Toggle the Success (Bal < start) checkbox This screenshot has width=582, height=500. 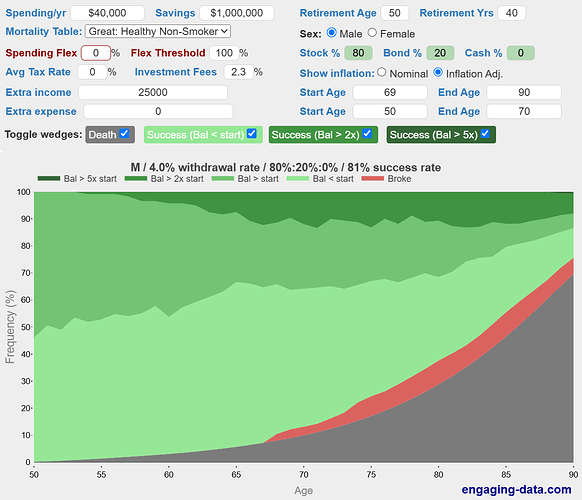252,134
